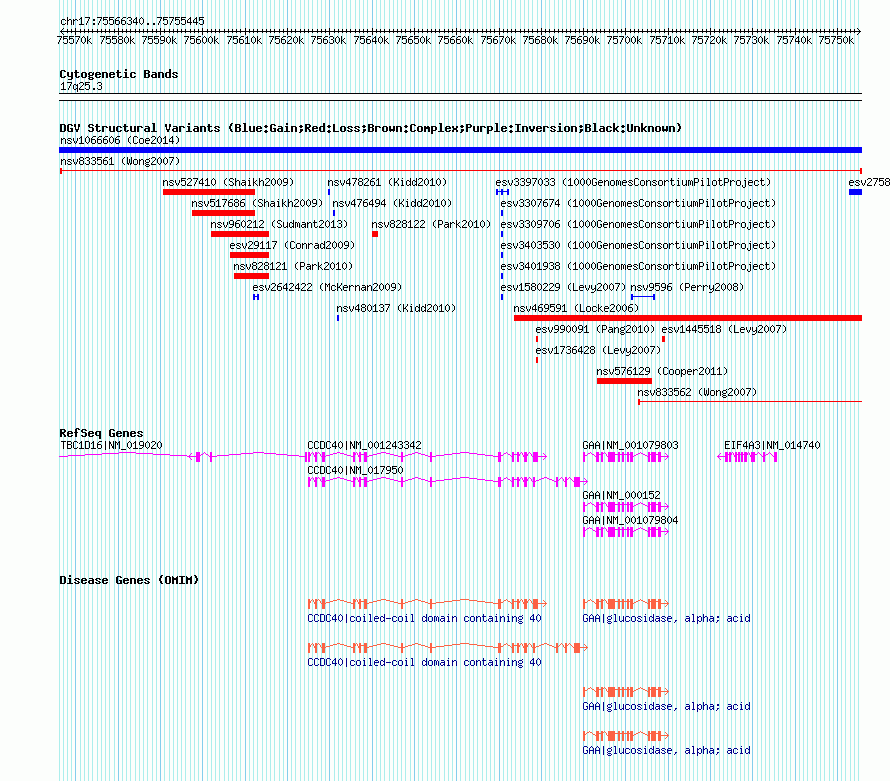Click esv1580229 (Levy2007) label
Screen dimensions: 890x781
tap(563, 287)
